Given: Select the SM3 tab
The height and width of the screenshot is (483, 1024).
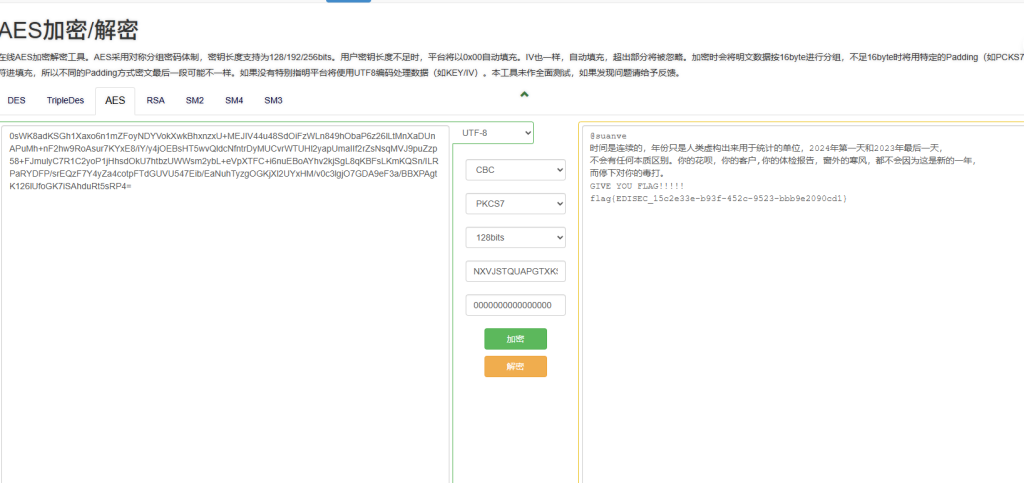Looking at the screenshot, I should pos(273,101).
